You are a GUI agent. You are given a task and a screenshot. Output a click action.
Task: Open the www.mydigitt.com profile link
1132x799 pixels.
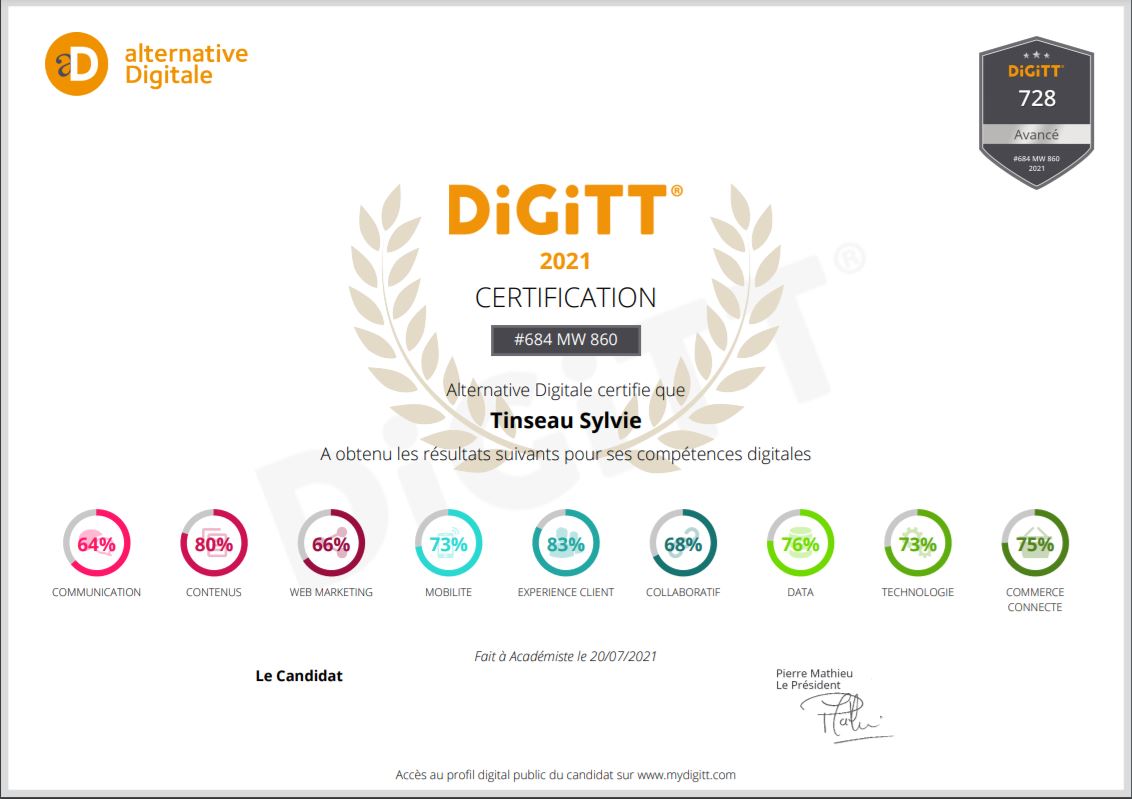click(x=686, y=775)
